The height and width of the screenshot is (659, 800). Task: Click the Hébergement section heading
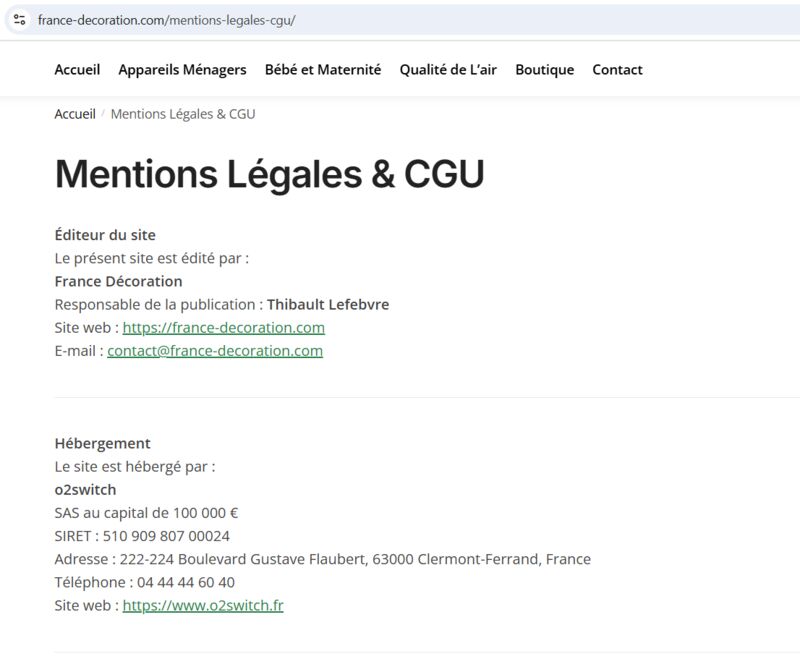coord(102,443)
